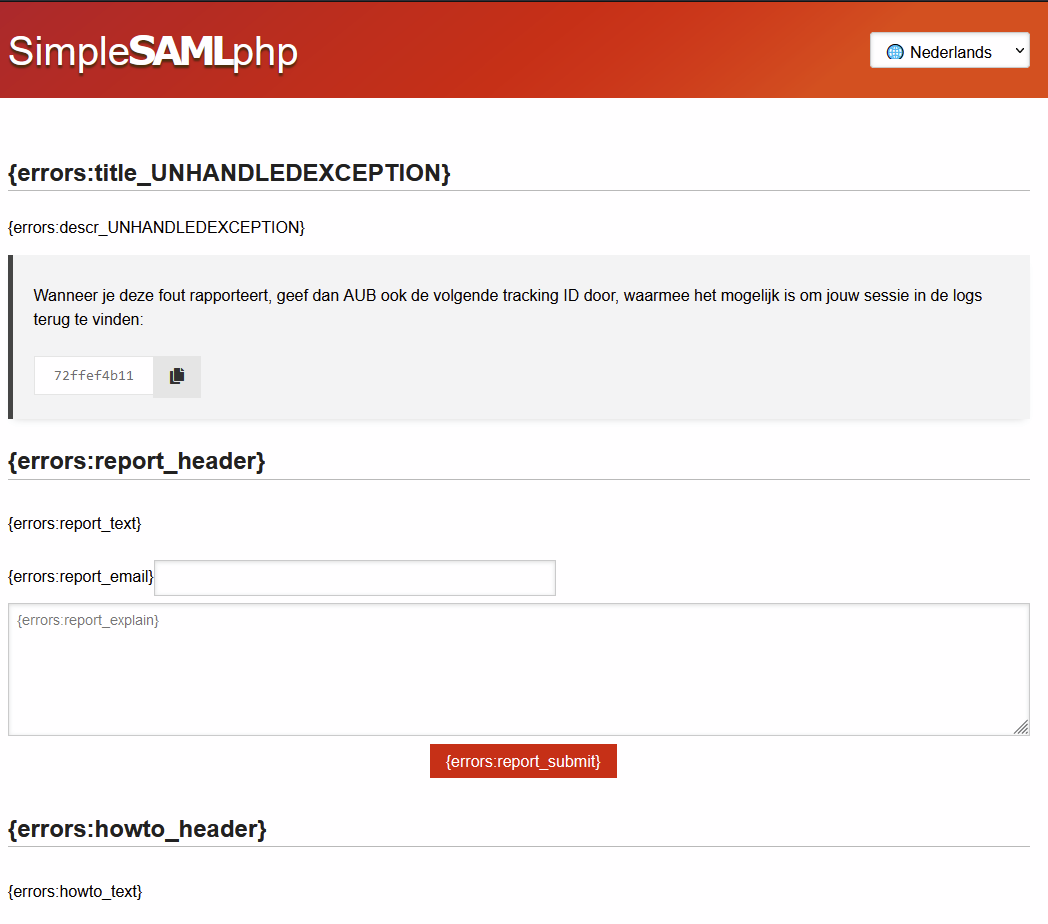The height and width of the screenshot is (924, 1048).
Task: Click the {errors:report_header} heading
Action: coord(136,461)
